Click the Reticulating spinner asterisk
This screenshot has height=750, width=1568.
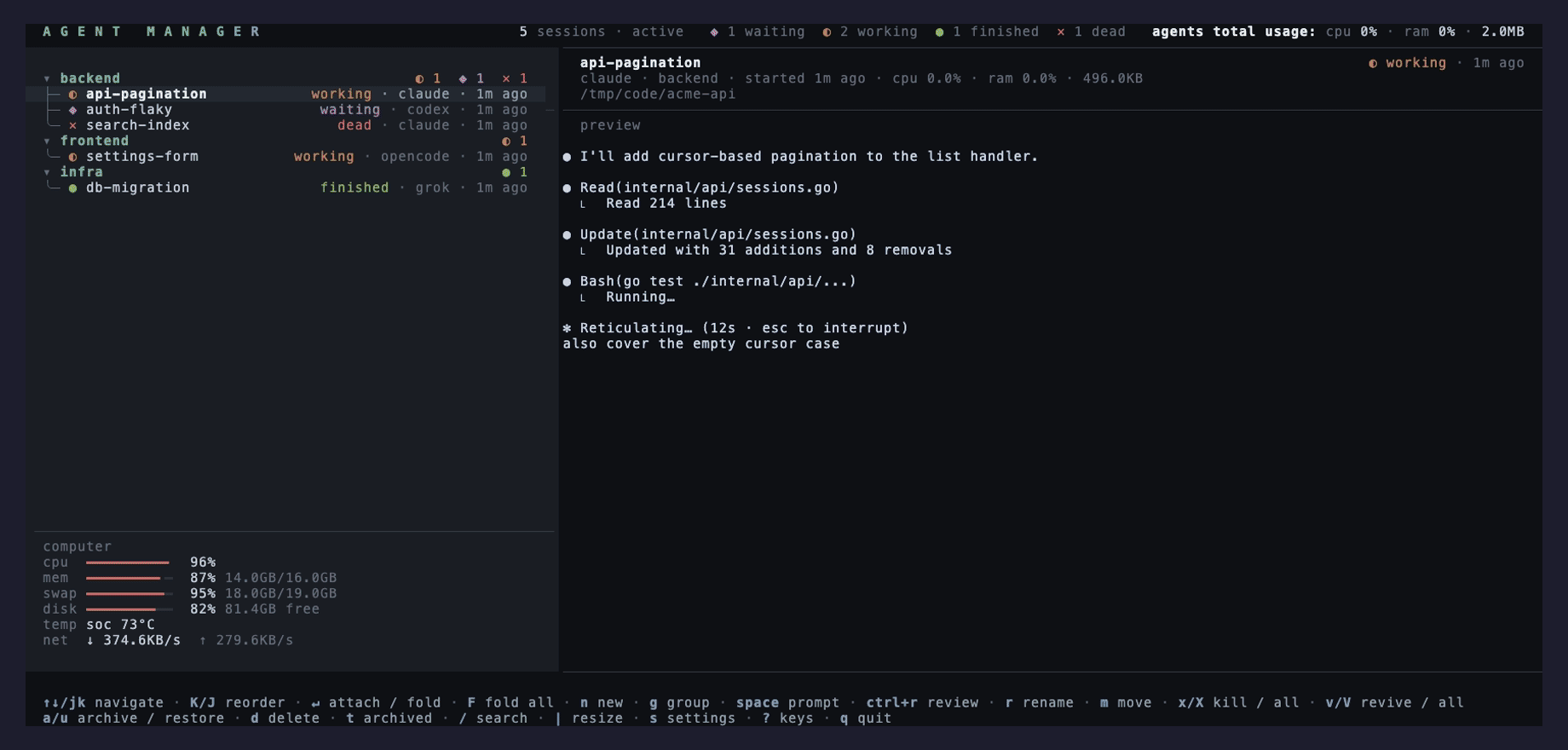click(567, 328)
